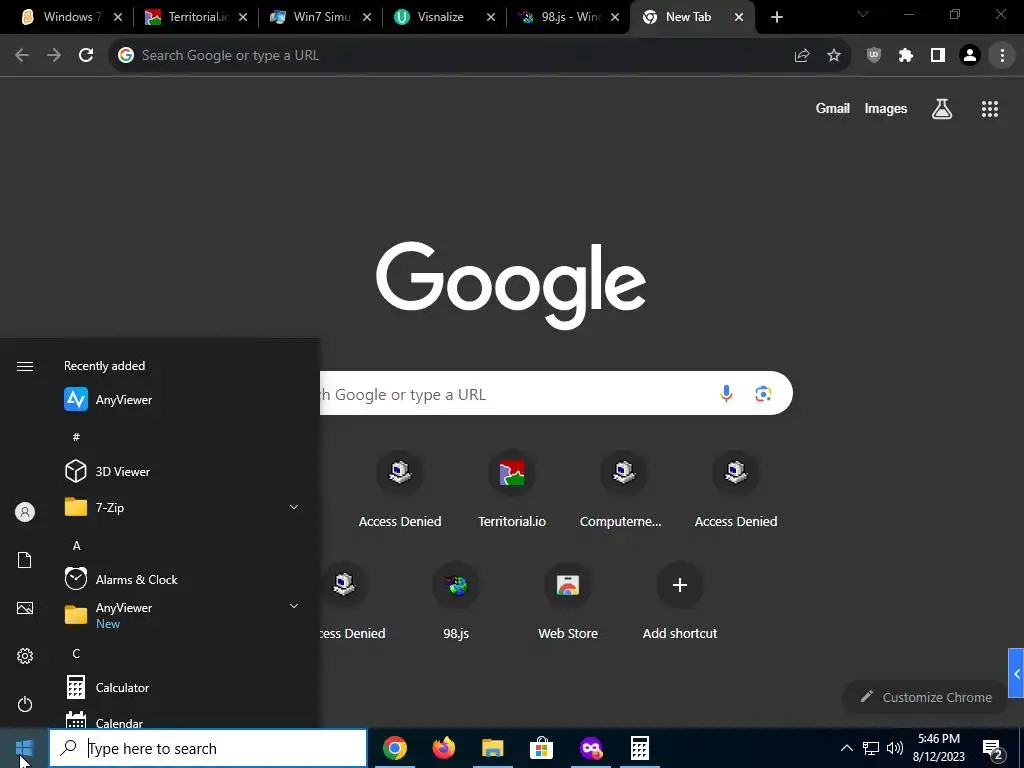
Task: Click the Chrome forward arrow button
Action: (54, 56)
